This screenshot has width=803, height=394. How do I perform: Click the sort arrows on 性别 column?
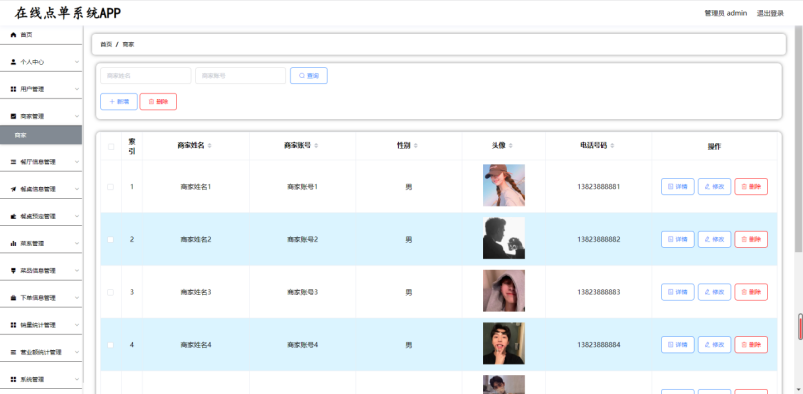tap(415, 146)
